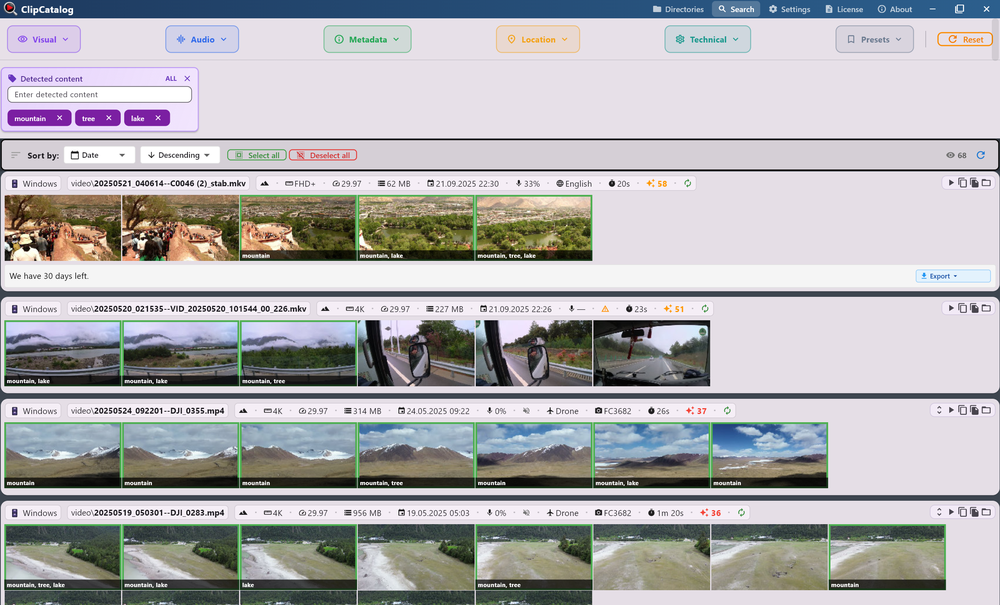Remove the mountain detected content tag

(58, 117)
